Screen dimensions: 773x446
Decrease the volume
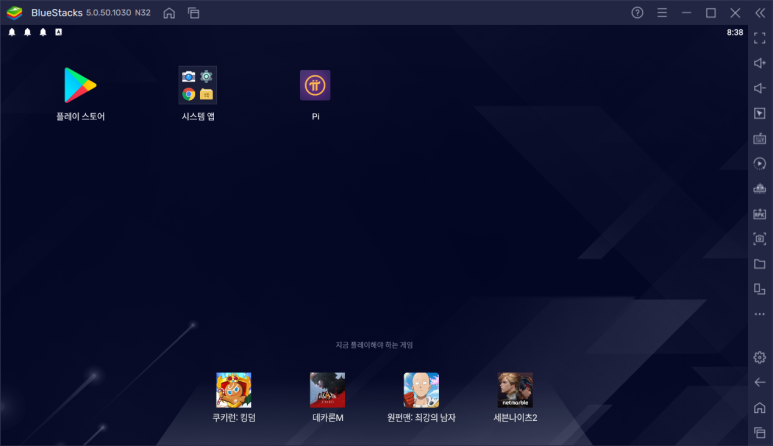(x=760, y=88)
